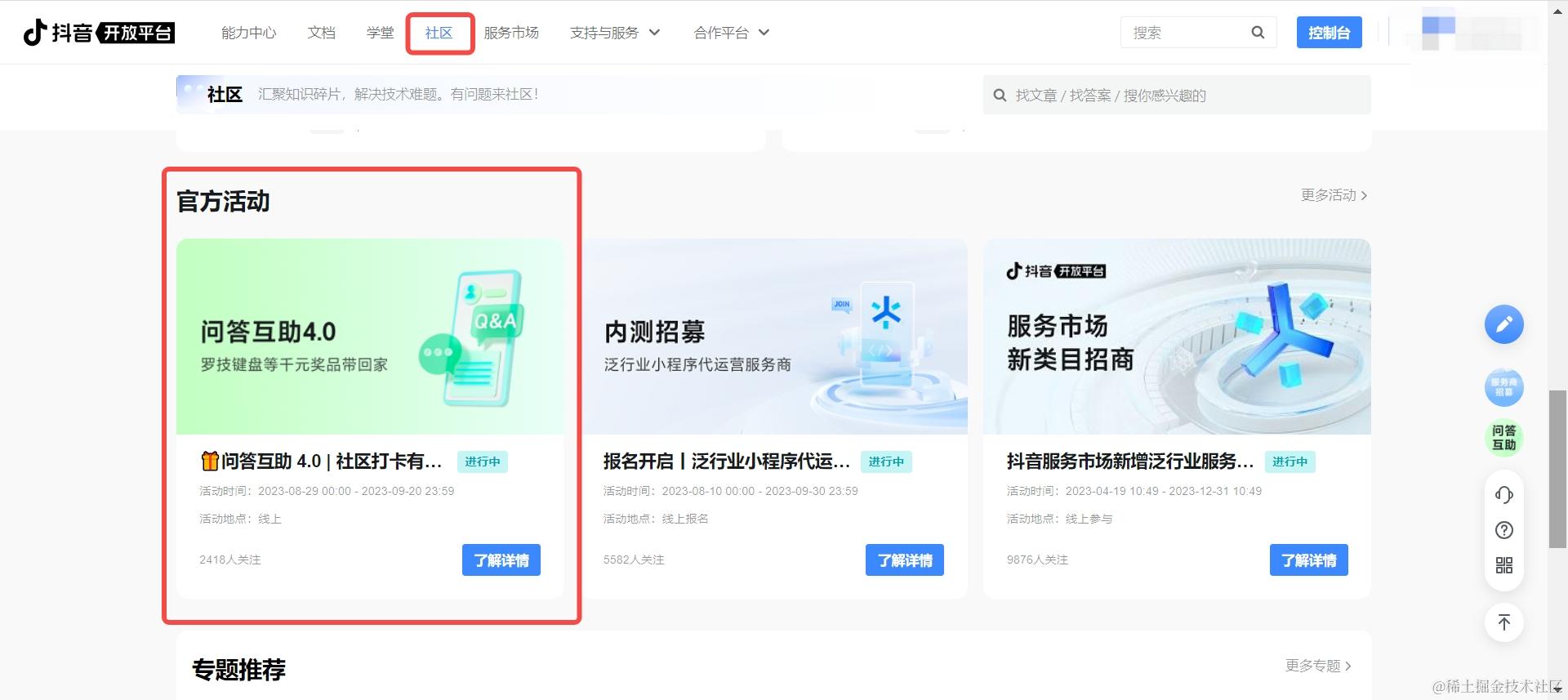Open the 问答互助 floating badge
Screen dimensions: 1568x700
1503,438
